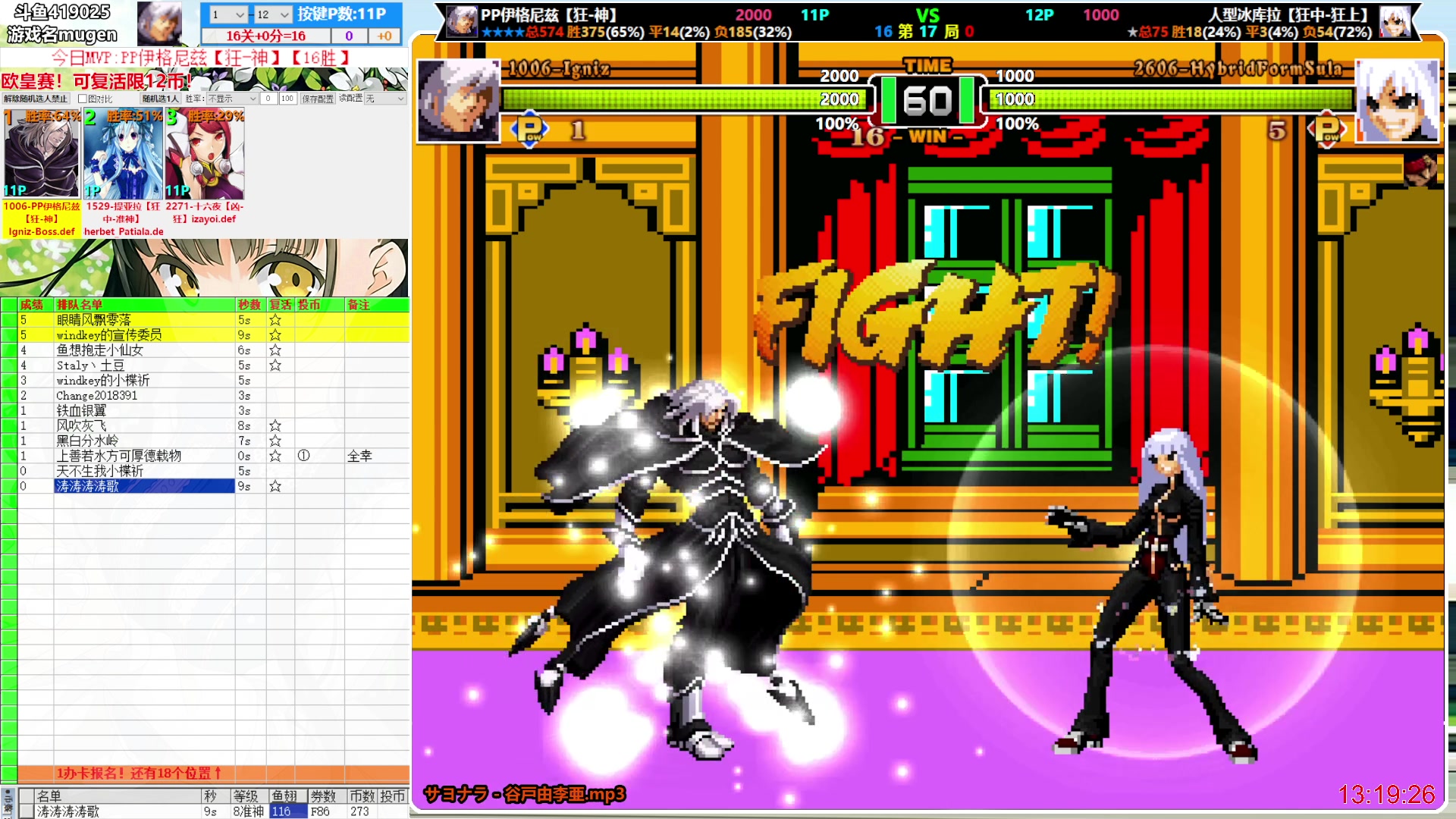
Task: Click streamer avatar beside 斗鱼419025
Action: pyautogui.click(x=159, y=24)
